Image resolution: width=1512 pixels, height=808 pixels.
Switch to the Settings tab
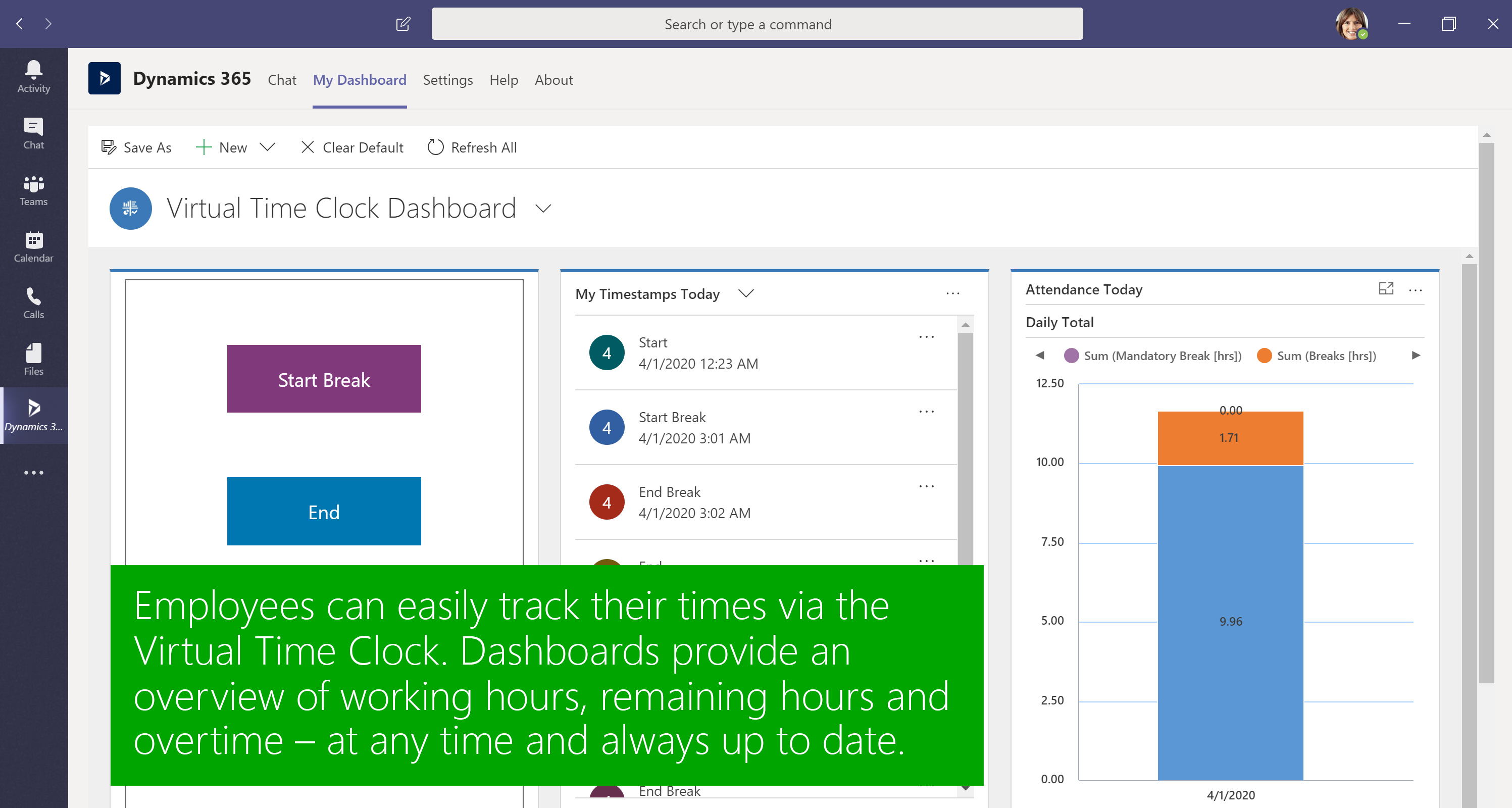(448, 80)
